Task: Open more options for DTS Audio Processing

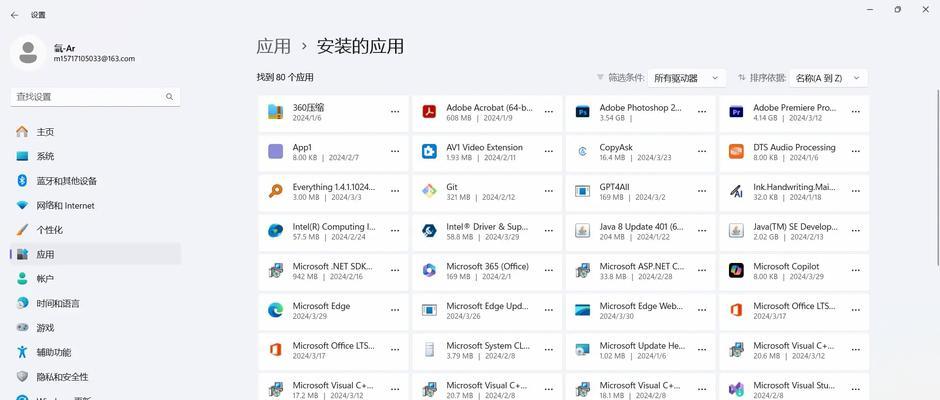Action: click(x=855, y=151)
